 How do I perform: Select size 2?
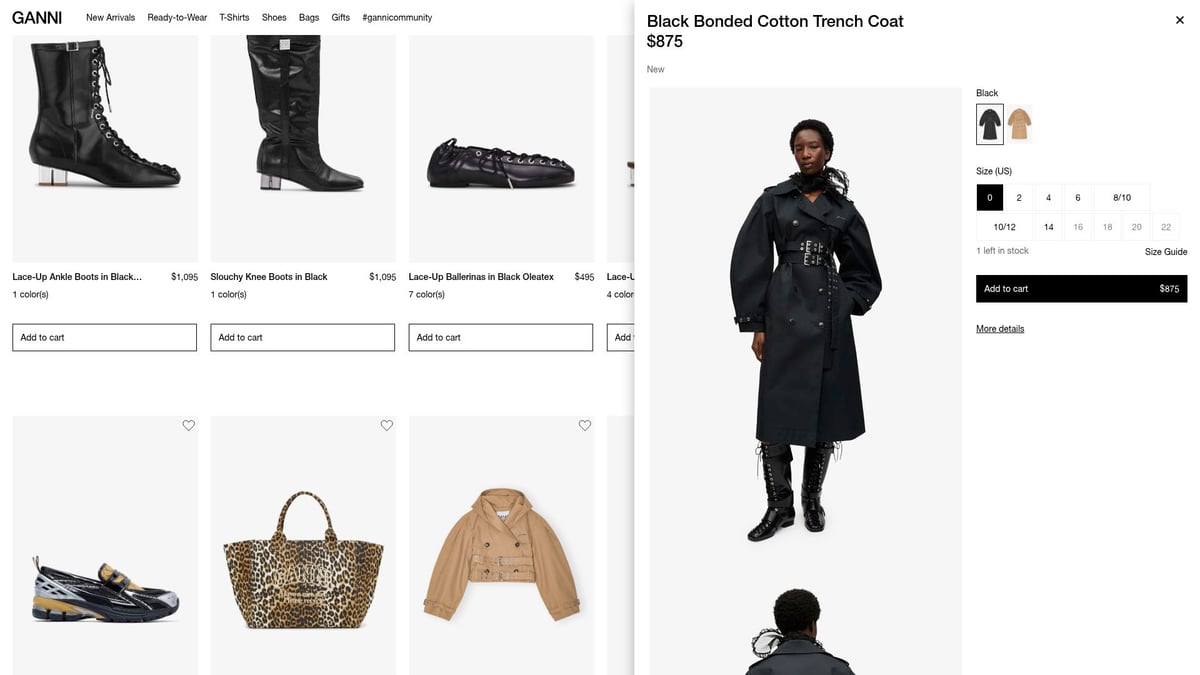click(1019, 198)
